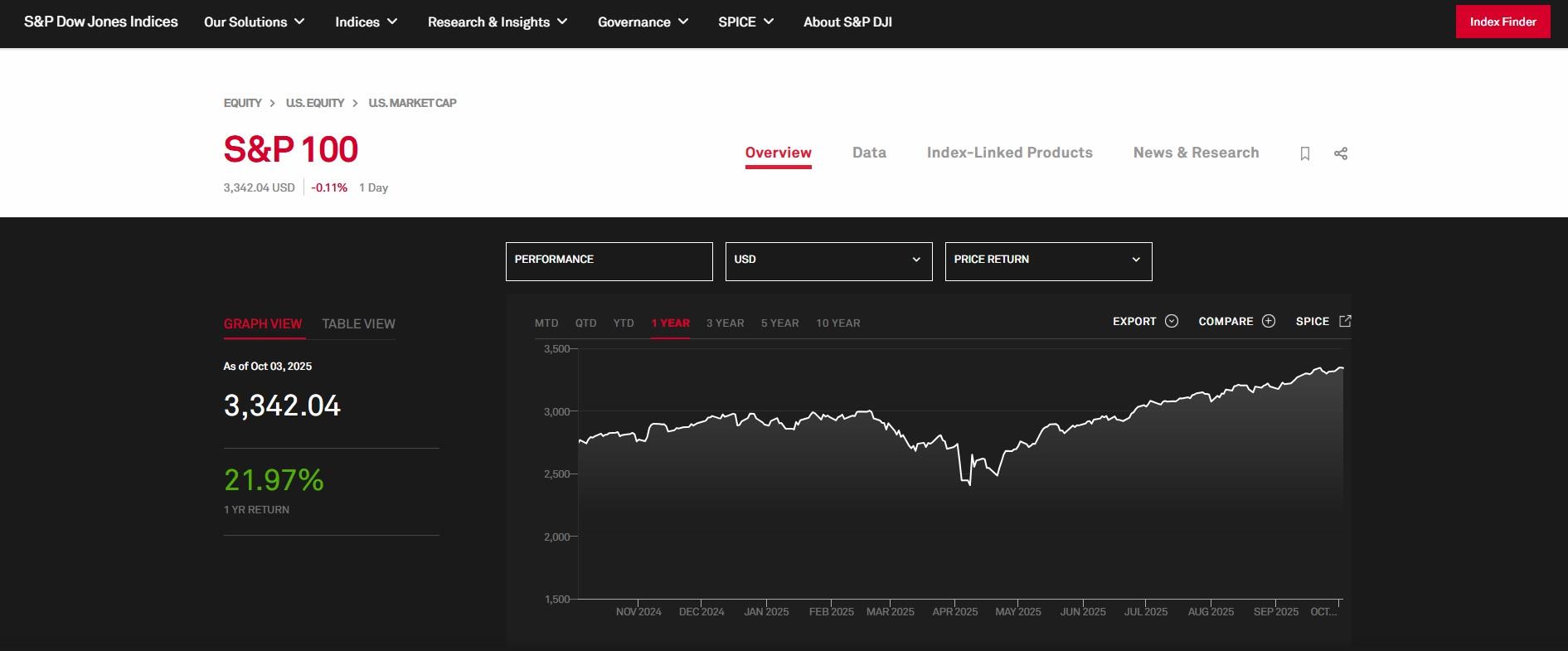Click the share icon in the index header
The image size is (1568, 651).
(x=1341, y=153)
